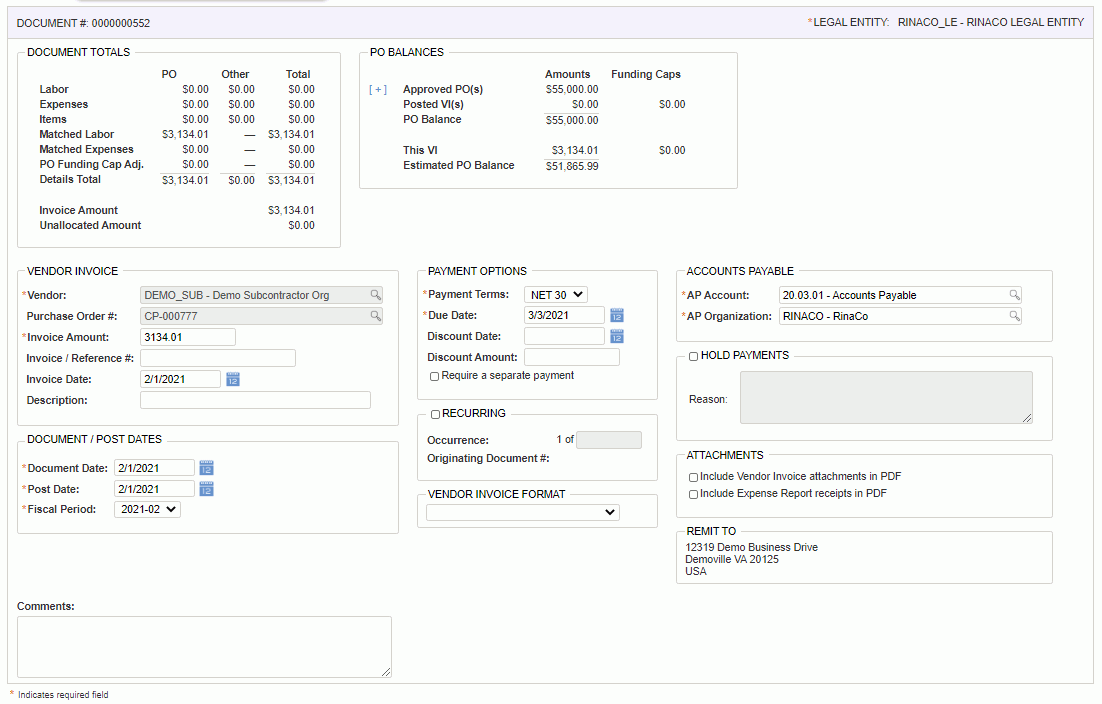Click the Discount Amount input field
The width and height of the screenshot is (1102, 704).
572,358
